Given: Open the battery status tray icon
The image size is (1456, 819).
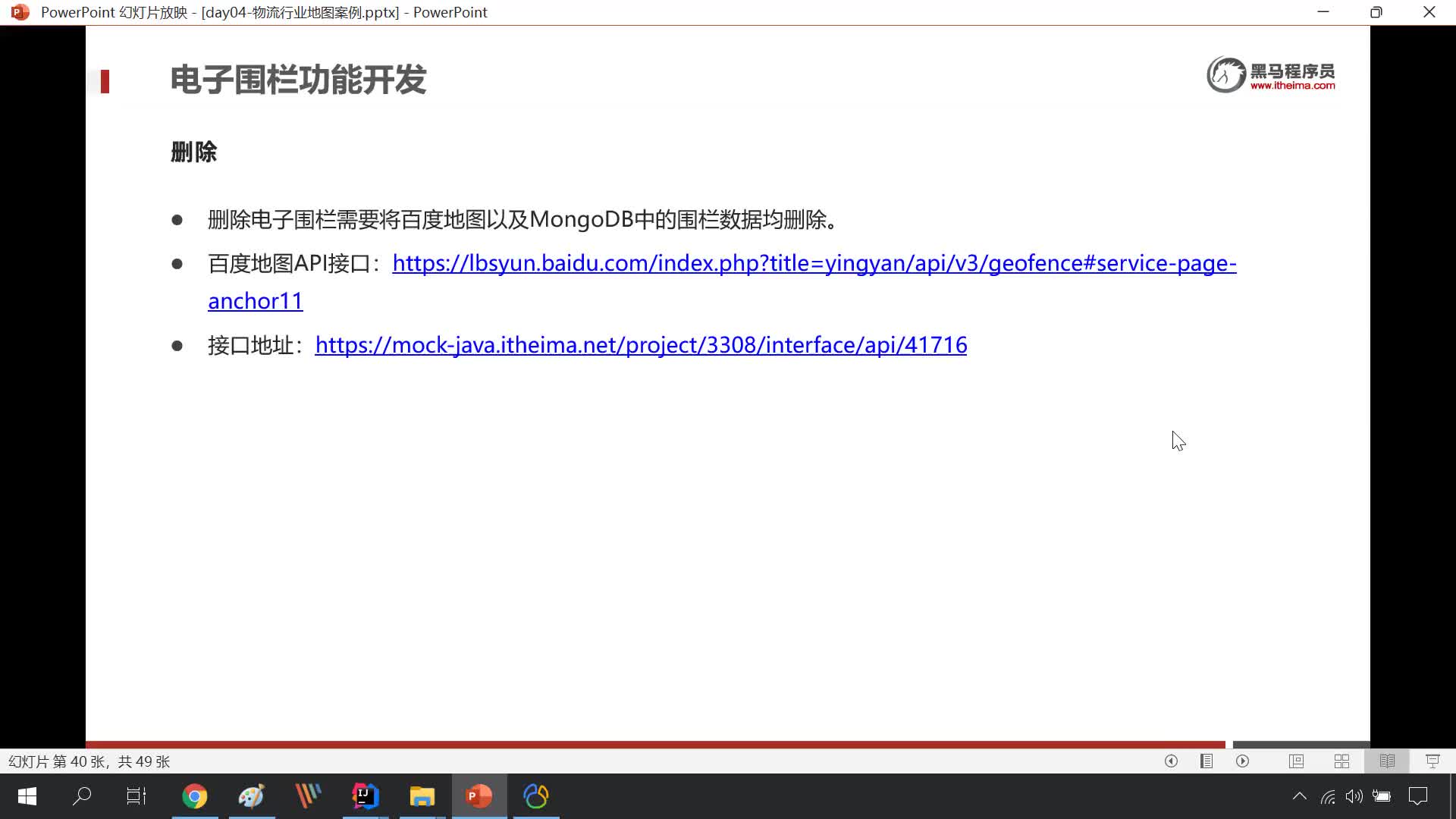Looking at the screenshot, I should (x=1382, y=796).
